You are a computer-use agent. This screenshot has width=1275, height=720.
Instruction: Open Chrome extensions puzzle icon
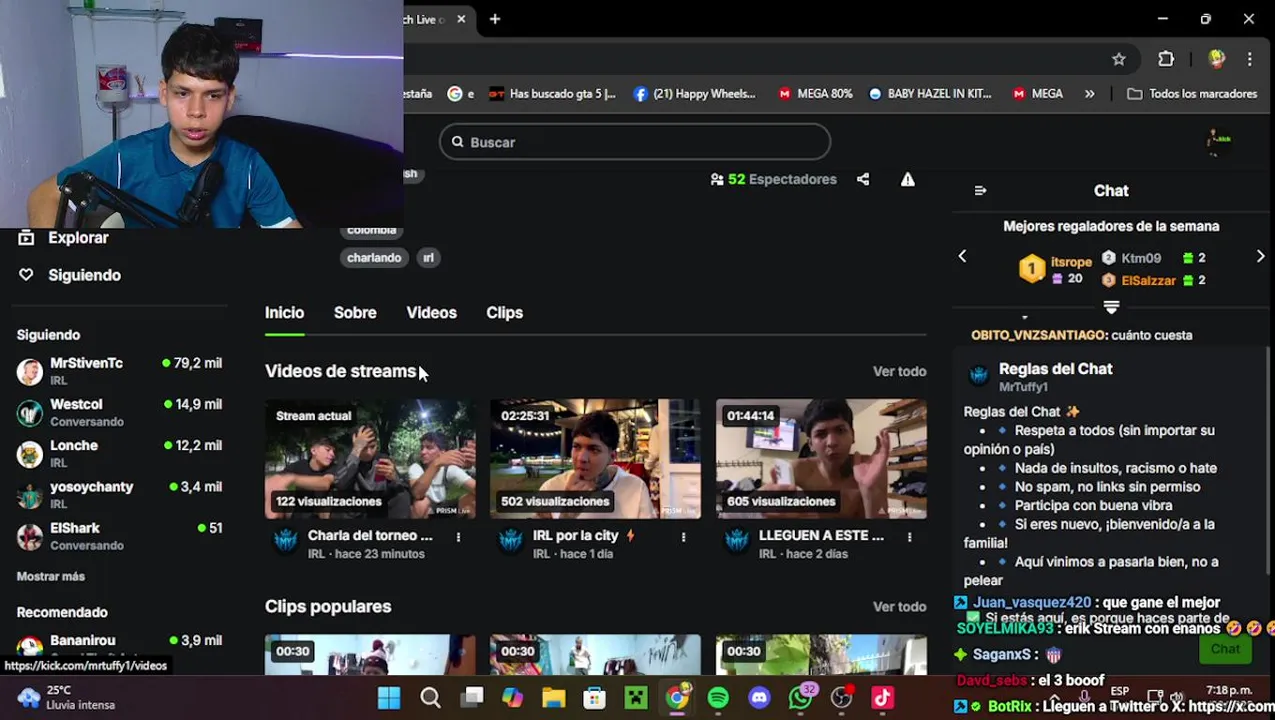(x=1166, y=59)
